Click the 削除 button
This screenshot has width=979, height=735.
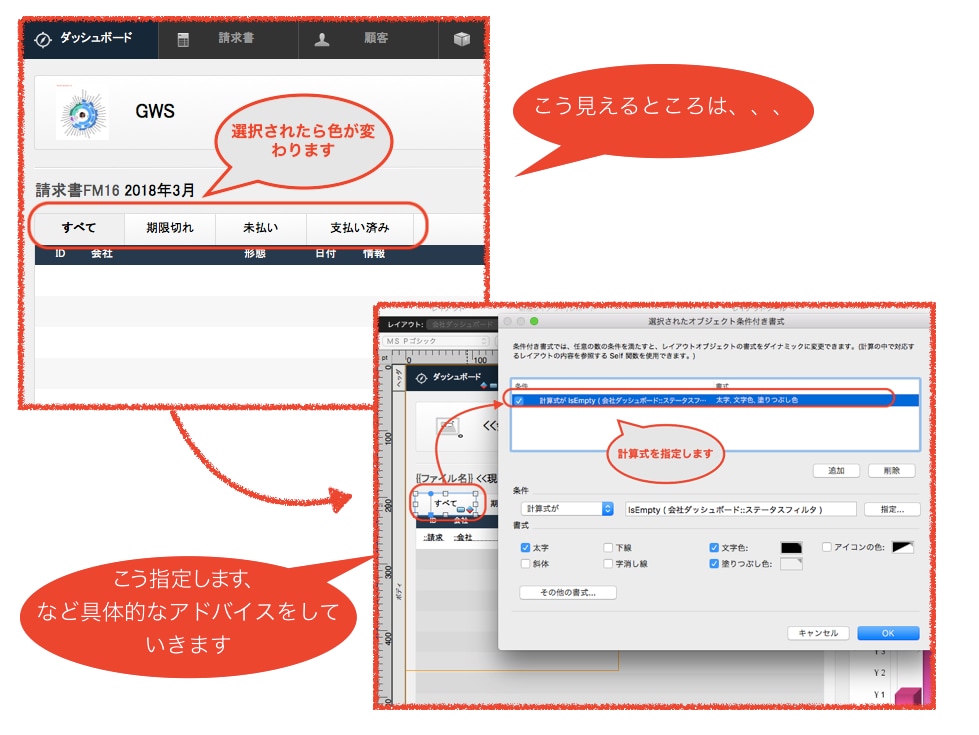pyautogui.click(x=892, y=471)
